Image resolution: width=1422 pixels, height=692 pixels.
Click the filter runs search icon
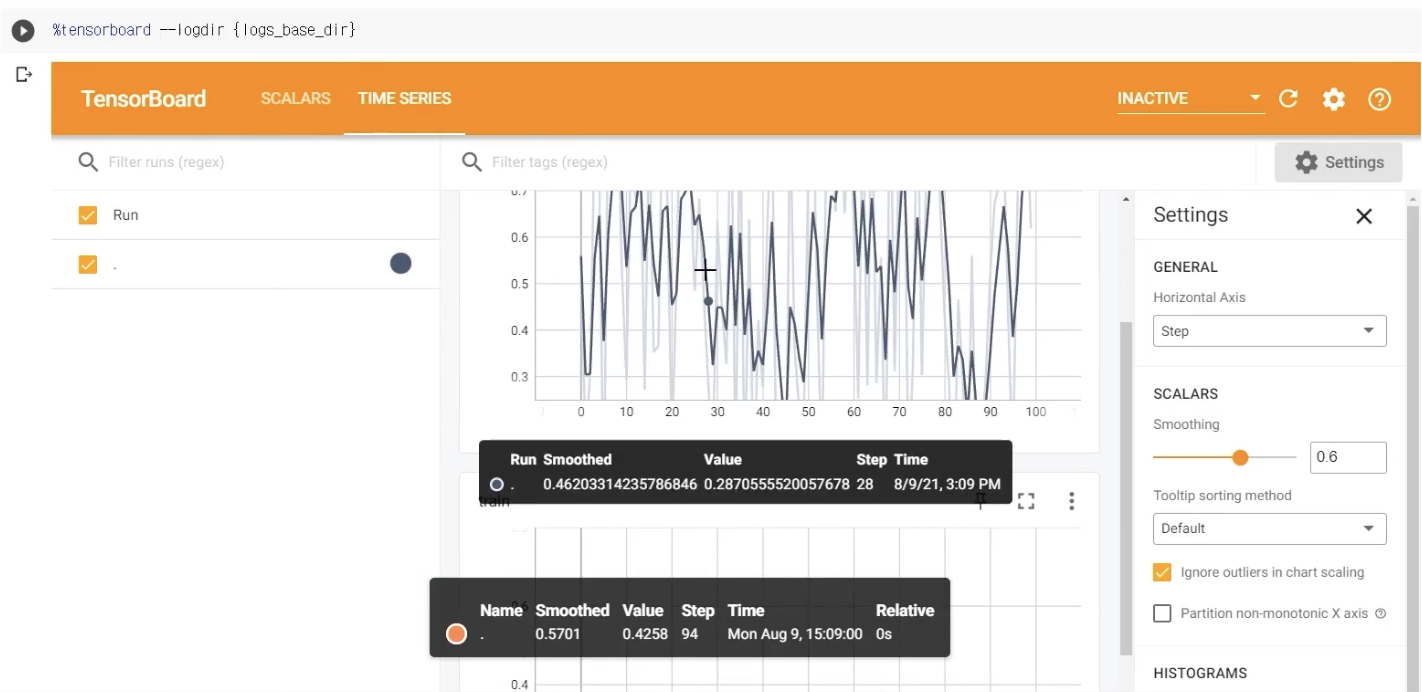(x=88, y=162)
